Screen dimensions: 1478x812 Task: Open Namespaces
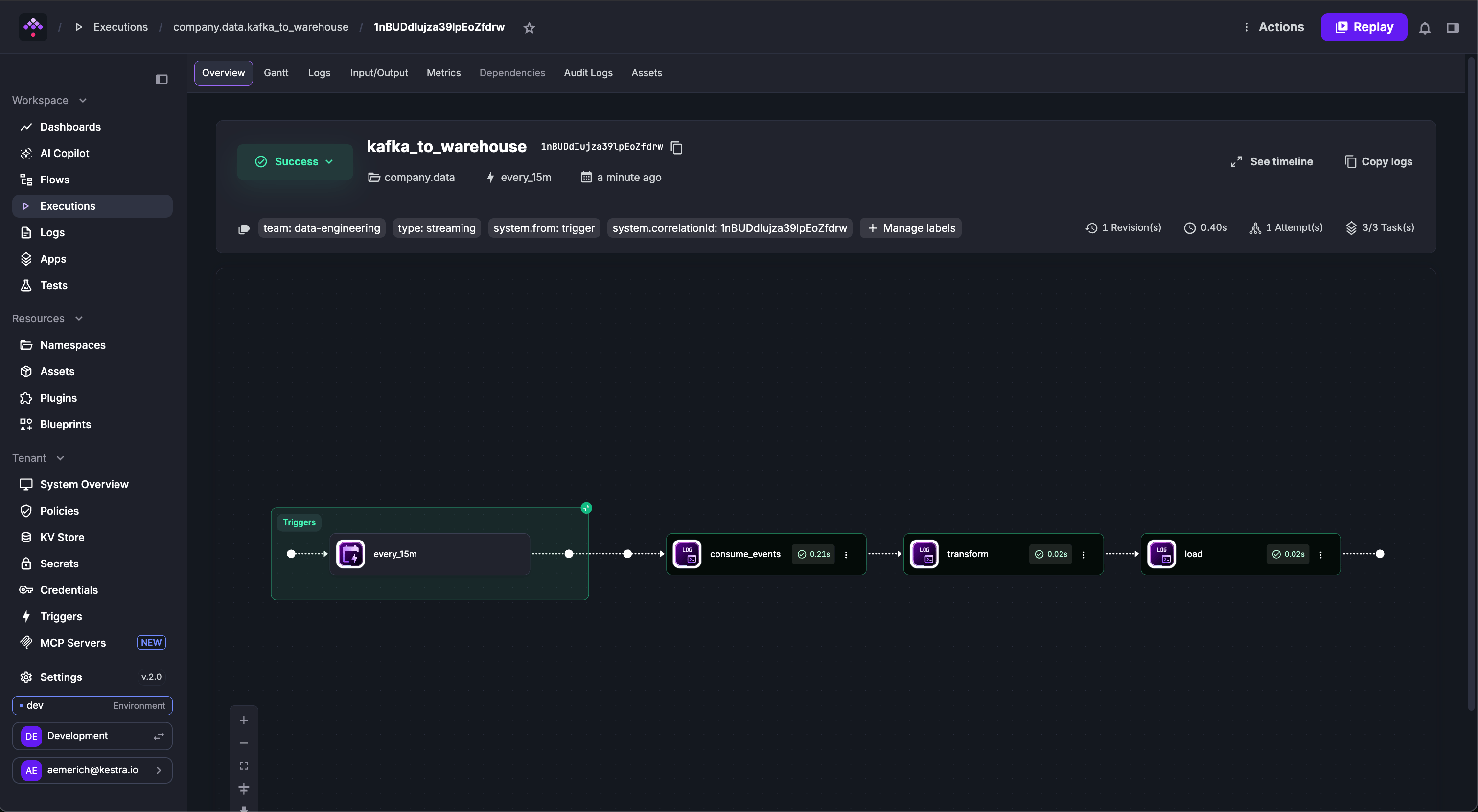(92, 345)
